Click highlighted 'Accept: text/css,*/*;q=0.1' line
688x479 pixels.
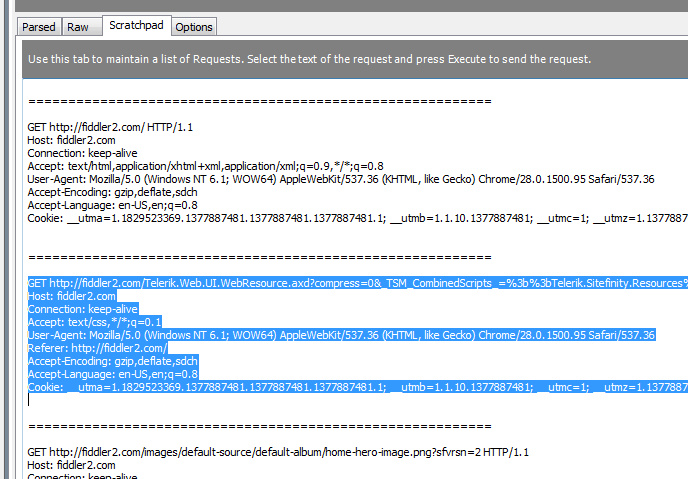[x=95, y=322]
